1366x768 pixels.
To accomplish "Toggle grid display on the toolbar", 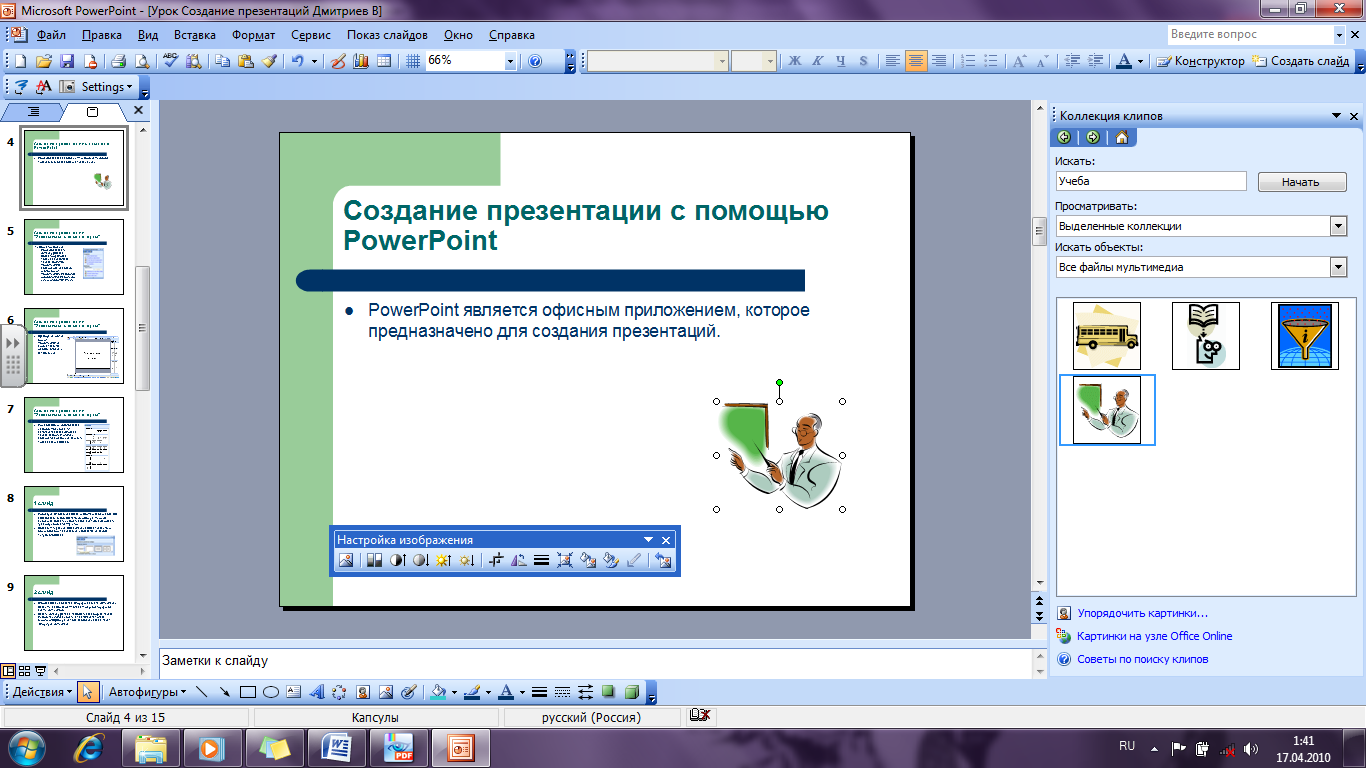I will 413,61.
